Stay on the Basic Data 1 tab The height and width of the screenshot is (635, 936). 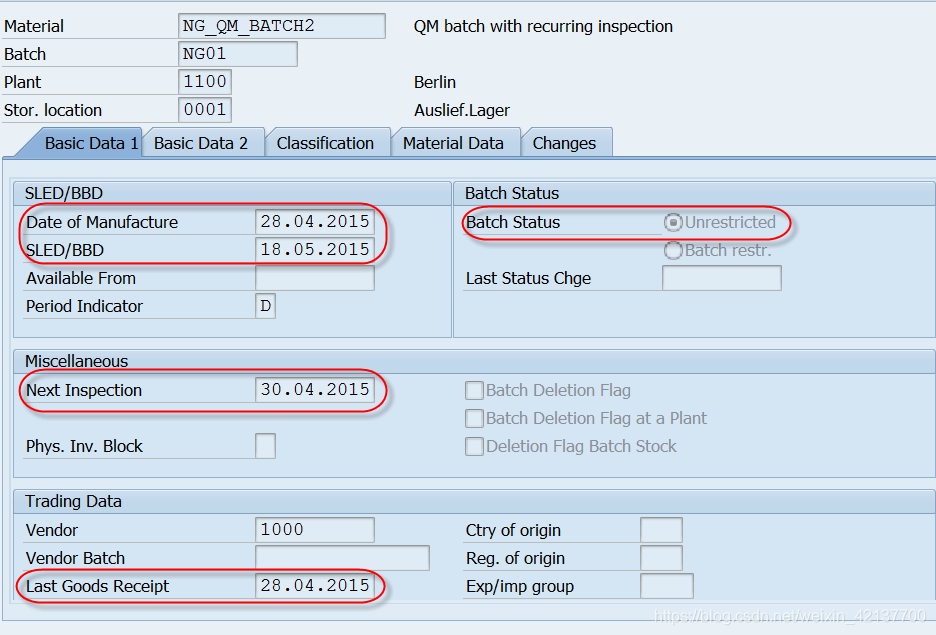click(x=91, y=142)
